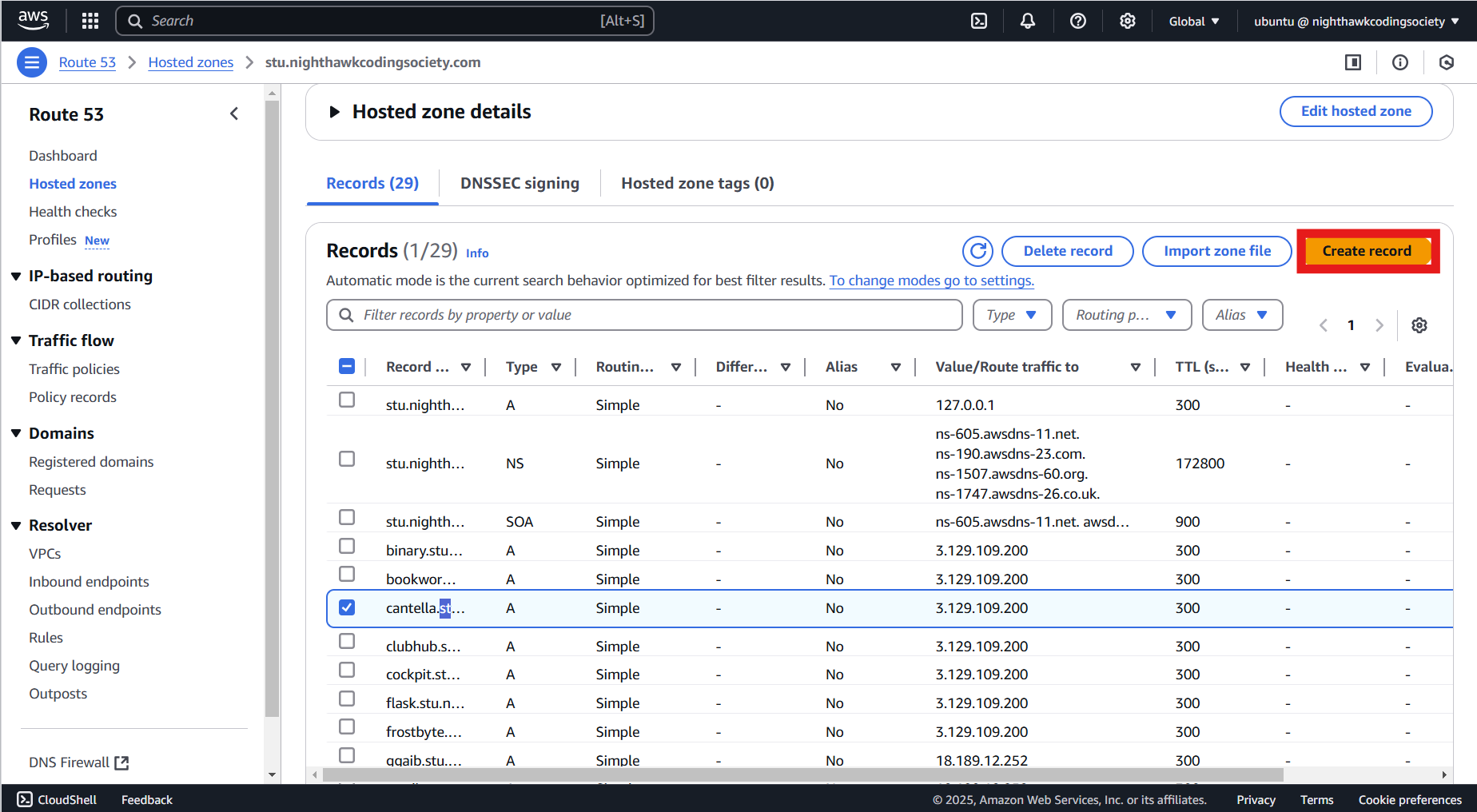
Task: Sort by Health check column
Action: (1365, 367)
